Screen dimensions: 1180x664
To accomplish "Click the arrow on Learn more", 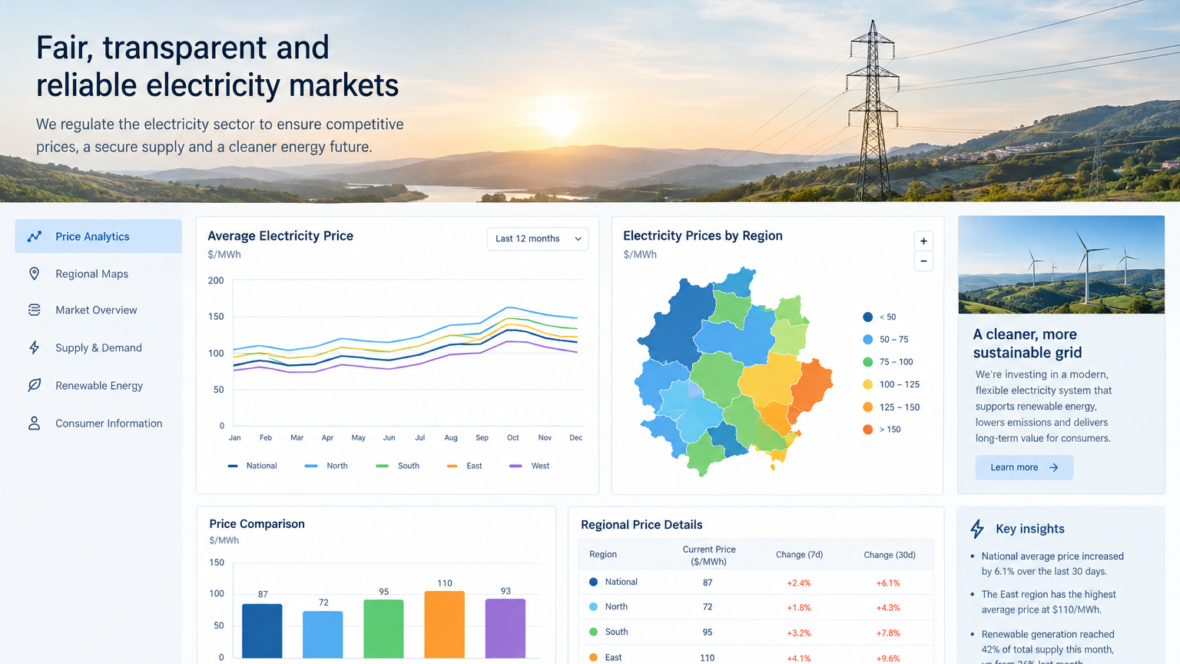I will (x=1054, y=468).
